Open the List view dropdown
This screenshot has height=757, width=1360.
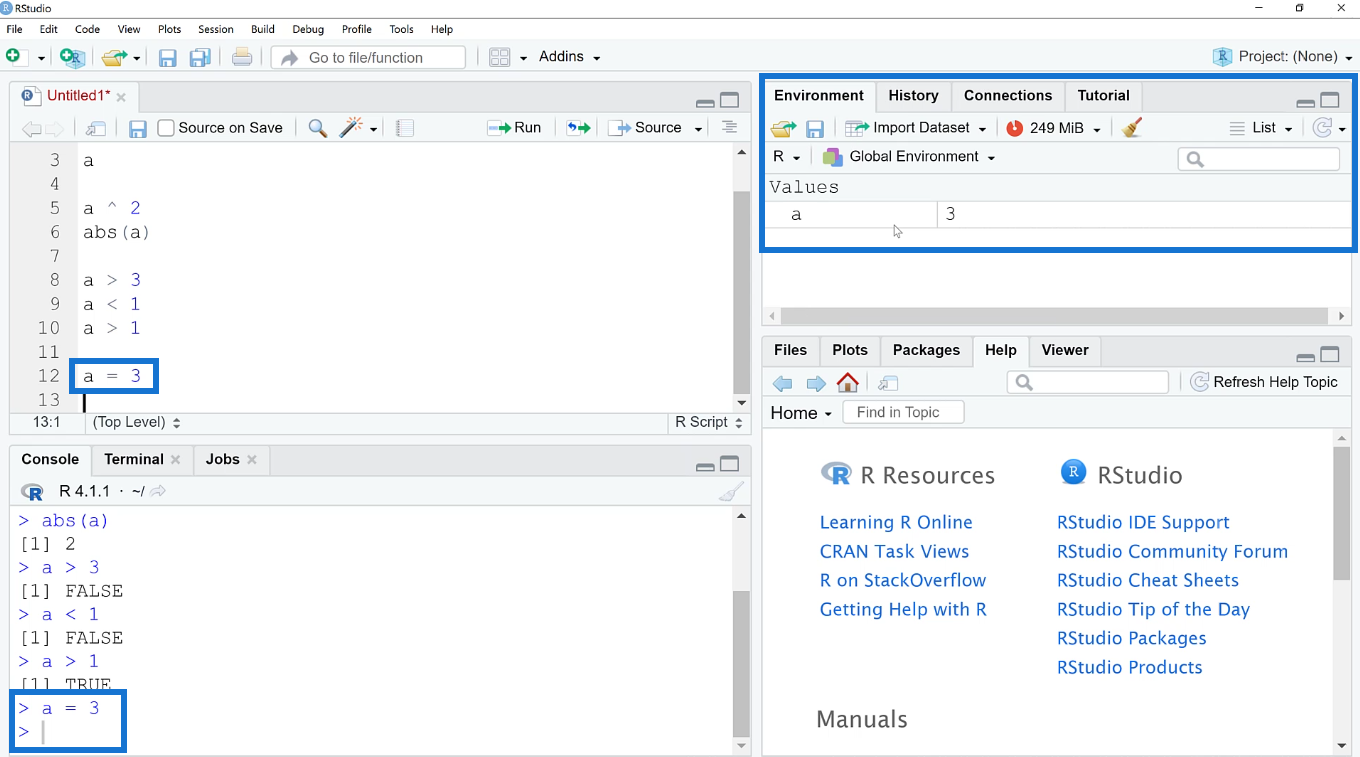tap(1262, 128)
